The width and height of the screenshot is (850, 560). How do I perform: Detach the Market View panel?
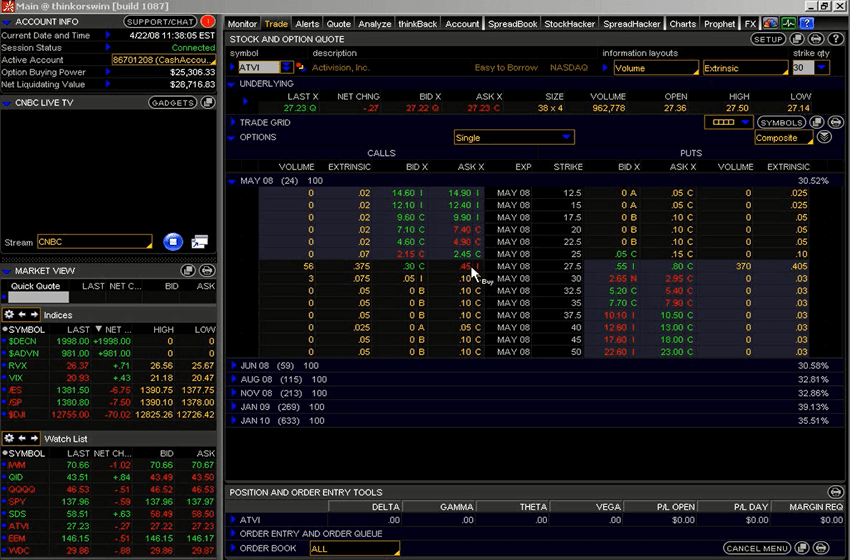[x=188, y=271]
